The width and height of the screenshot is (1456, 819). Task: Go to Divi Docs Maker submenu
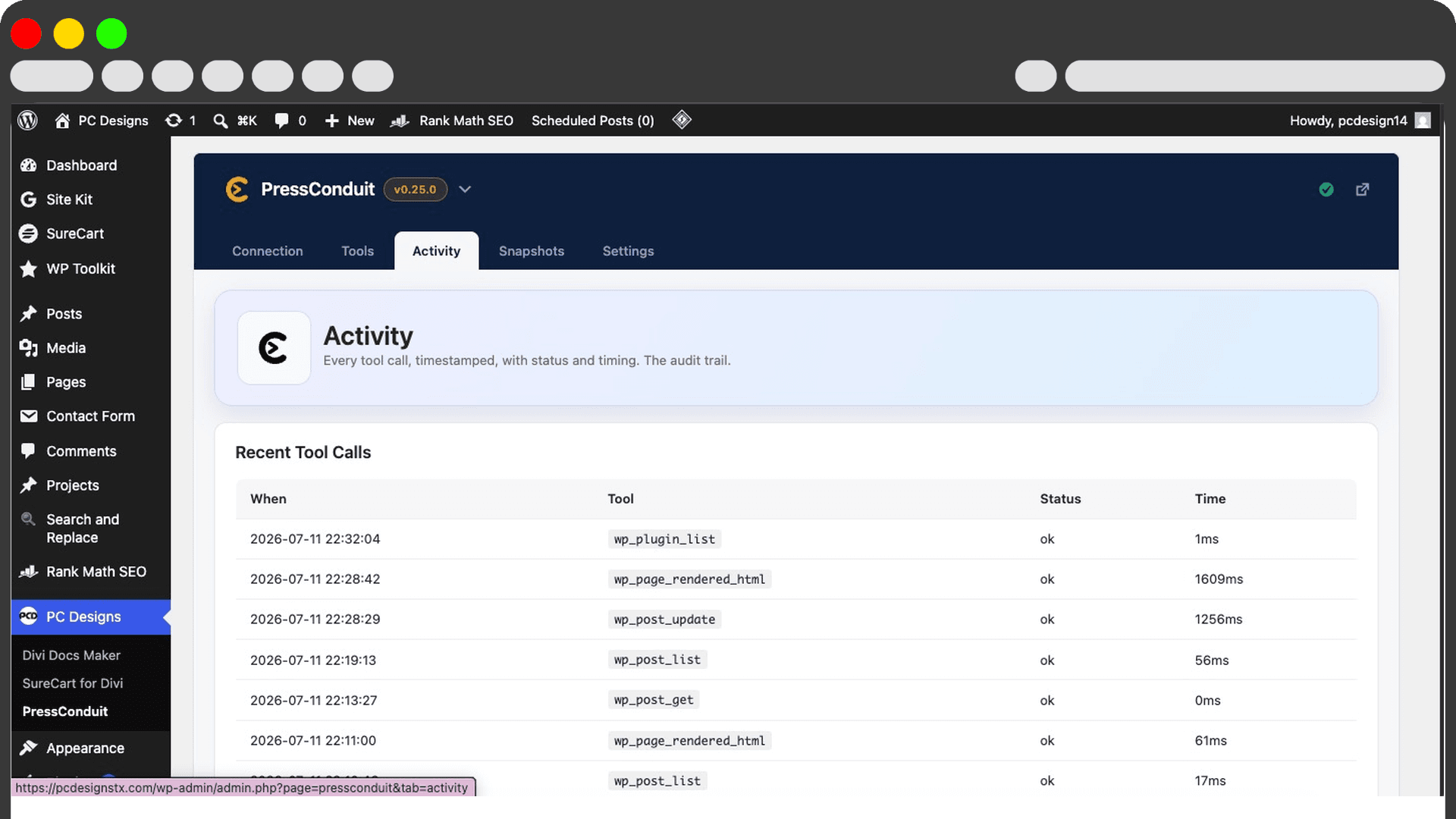coord(71,655)
